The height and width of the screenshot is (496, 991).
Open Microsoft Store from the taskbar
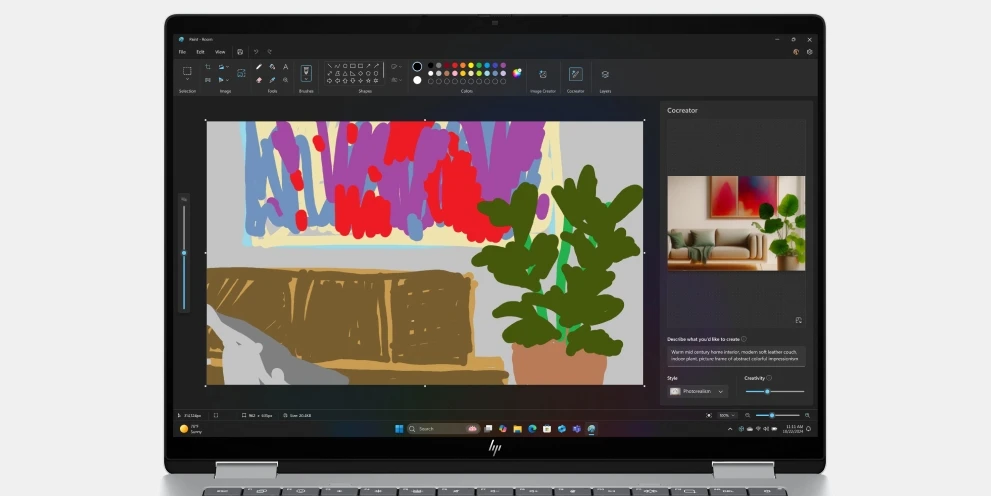547,428
